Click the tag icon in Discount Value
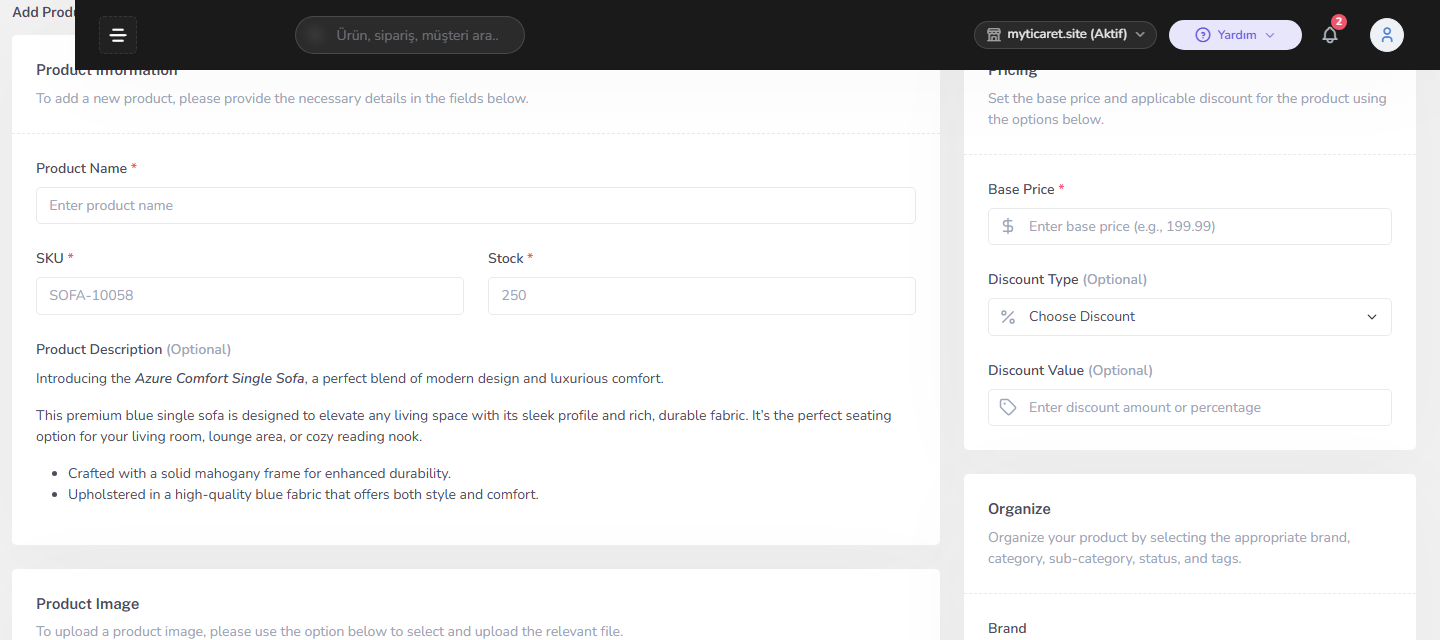Screen dimensions: 1440x640 pos(1008,407)
